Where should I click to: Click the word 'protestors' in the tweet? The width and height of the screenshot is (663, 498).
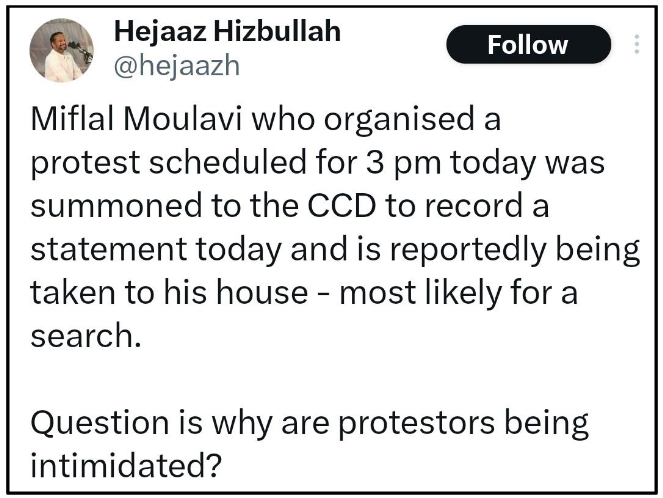(x=416, y=423)
